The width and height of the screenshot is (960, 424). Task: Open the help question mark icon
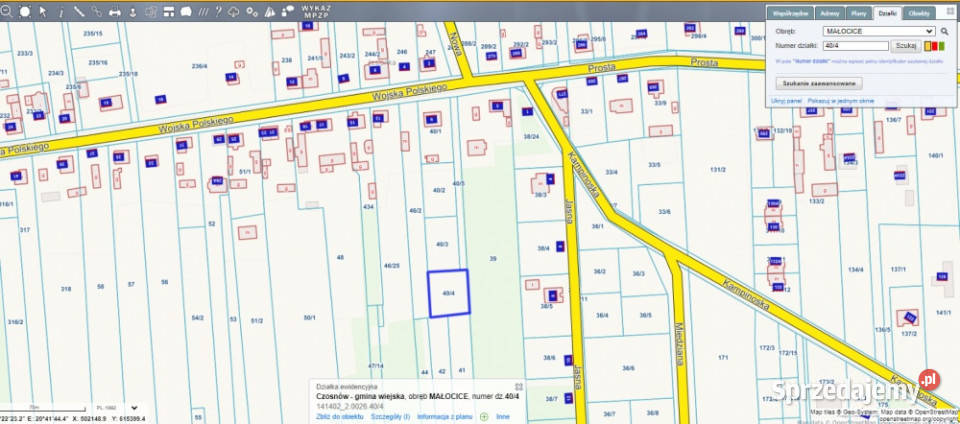(x=217, y=12)
